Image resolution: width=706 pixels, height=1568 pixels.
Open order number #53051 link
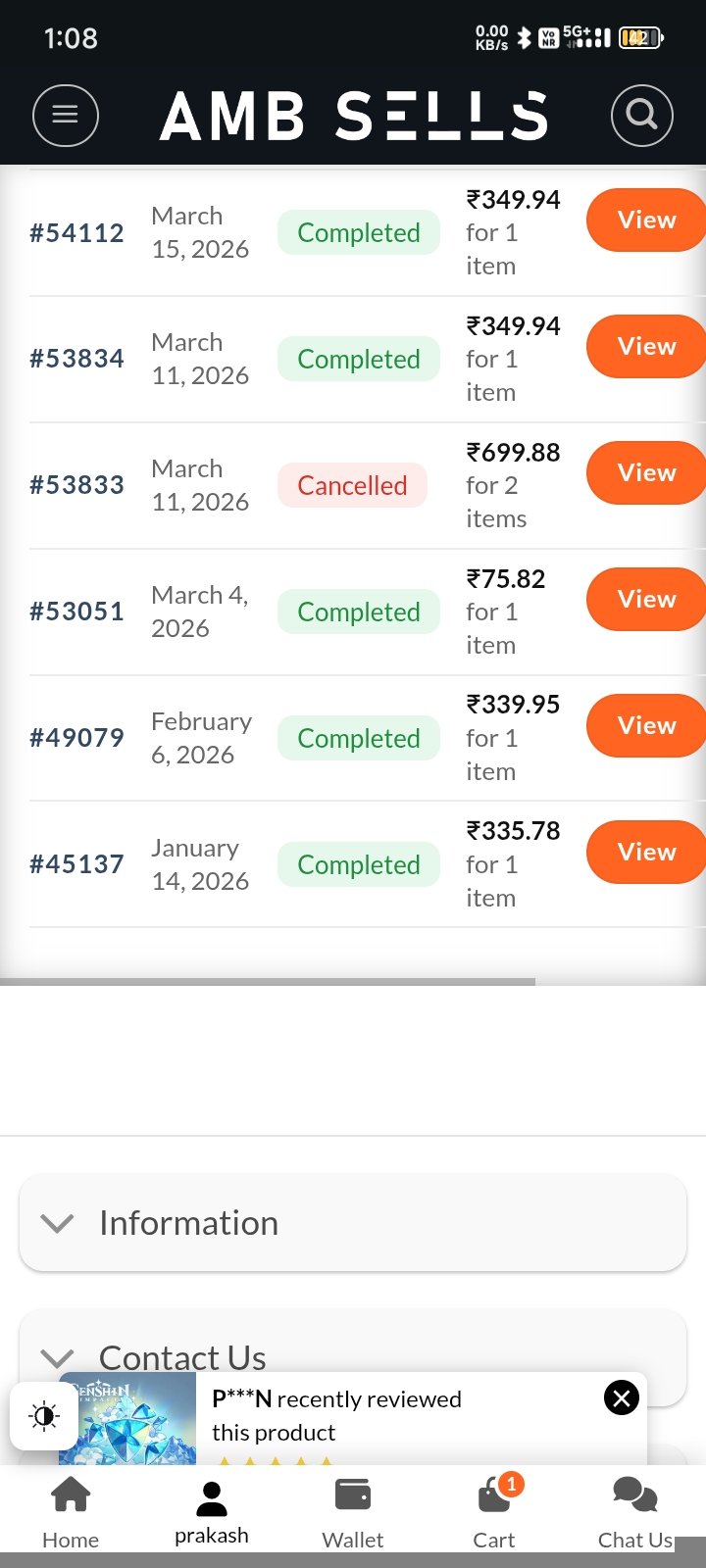tap(76, 612)
